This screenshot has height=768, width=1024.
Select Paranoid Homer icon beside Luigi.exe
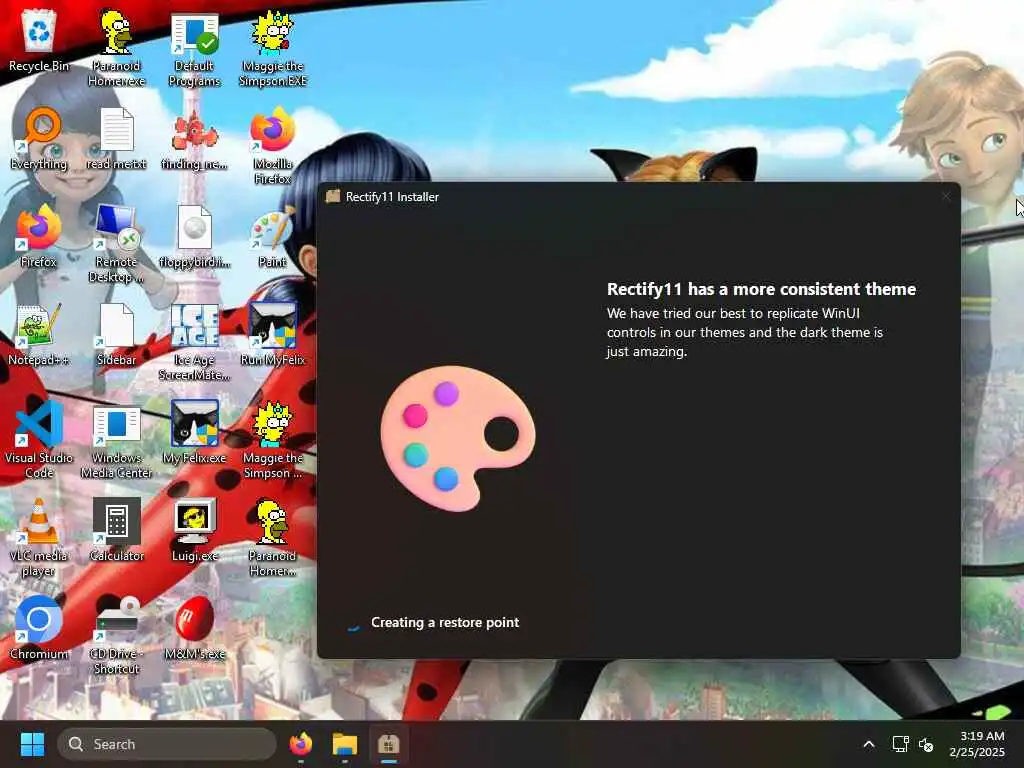pos(273,538)
